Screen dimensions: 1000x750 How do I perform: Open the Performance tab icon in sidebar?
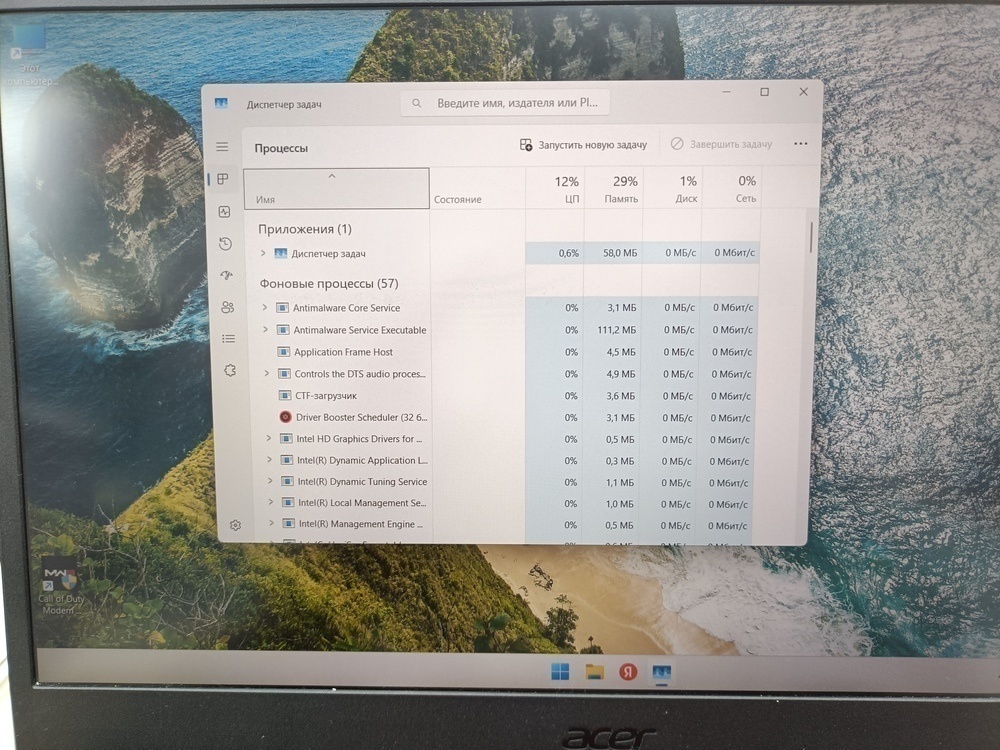[x=224, y=212]
